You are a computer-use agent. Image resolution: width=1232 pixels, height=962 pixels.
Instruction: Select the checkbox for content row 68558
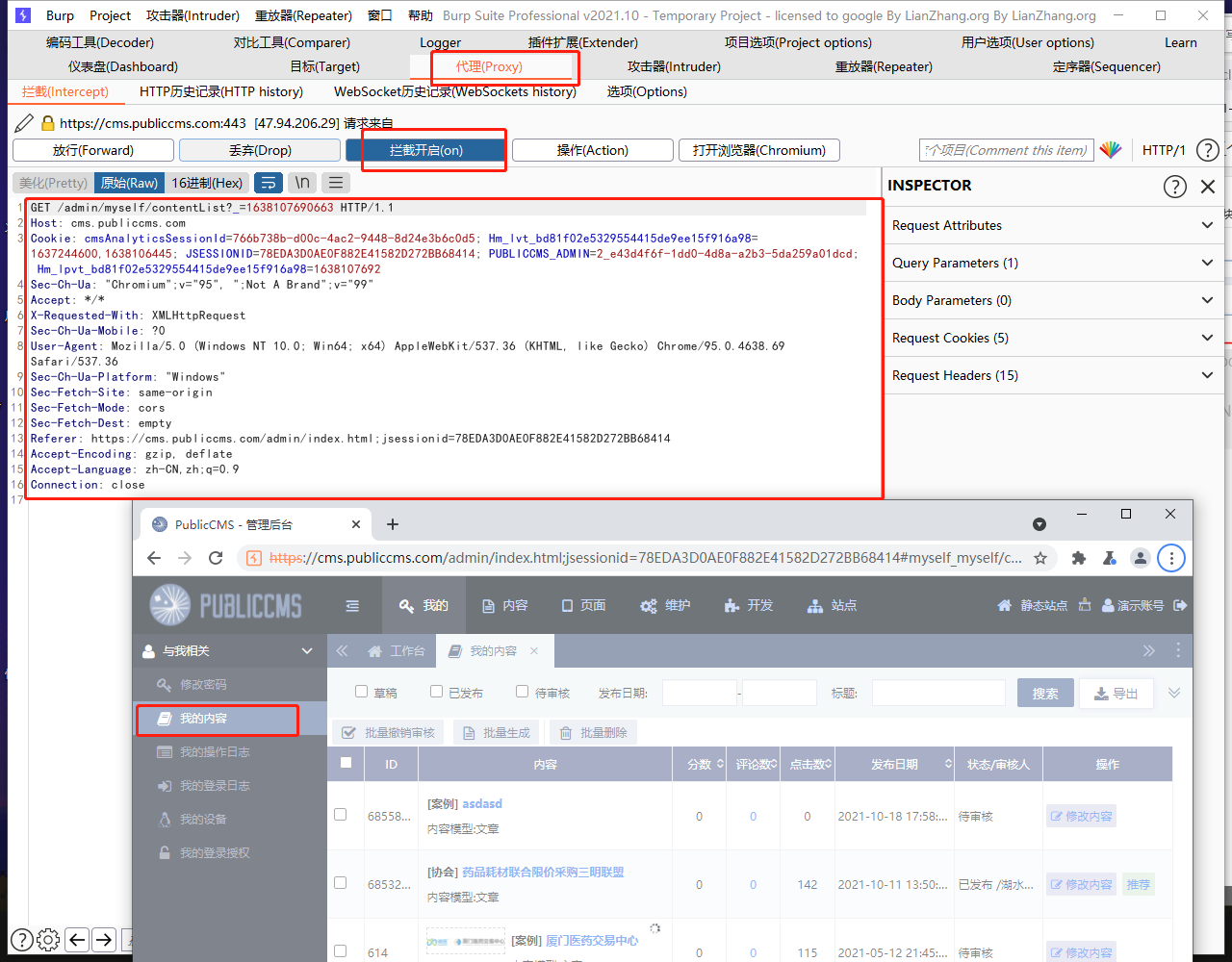click(340, 814)
